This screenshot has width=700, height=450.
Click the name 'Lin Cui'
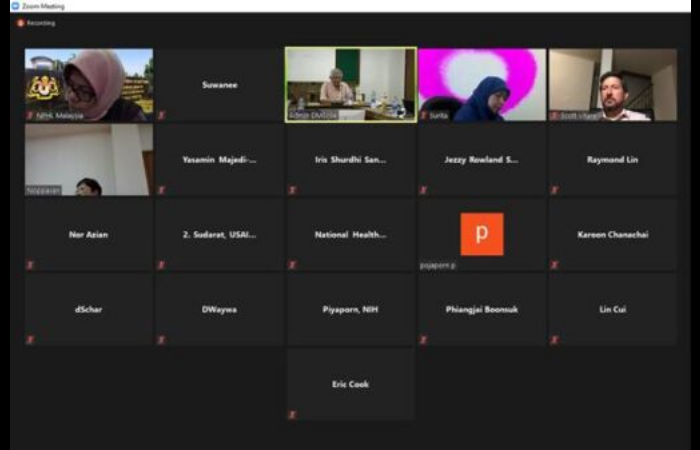pos(612,309)
